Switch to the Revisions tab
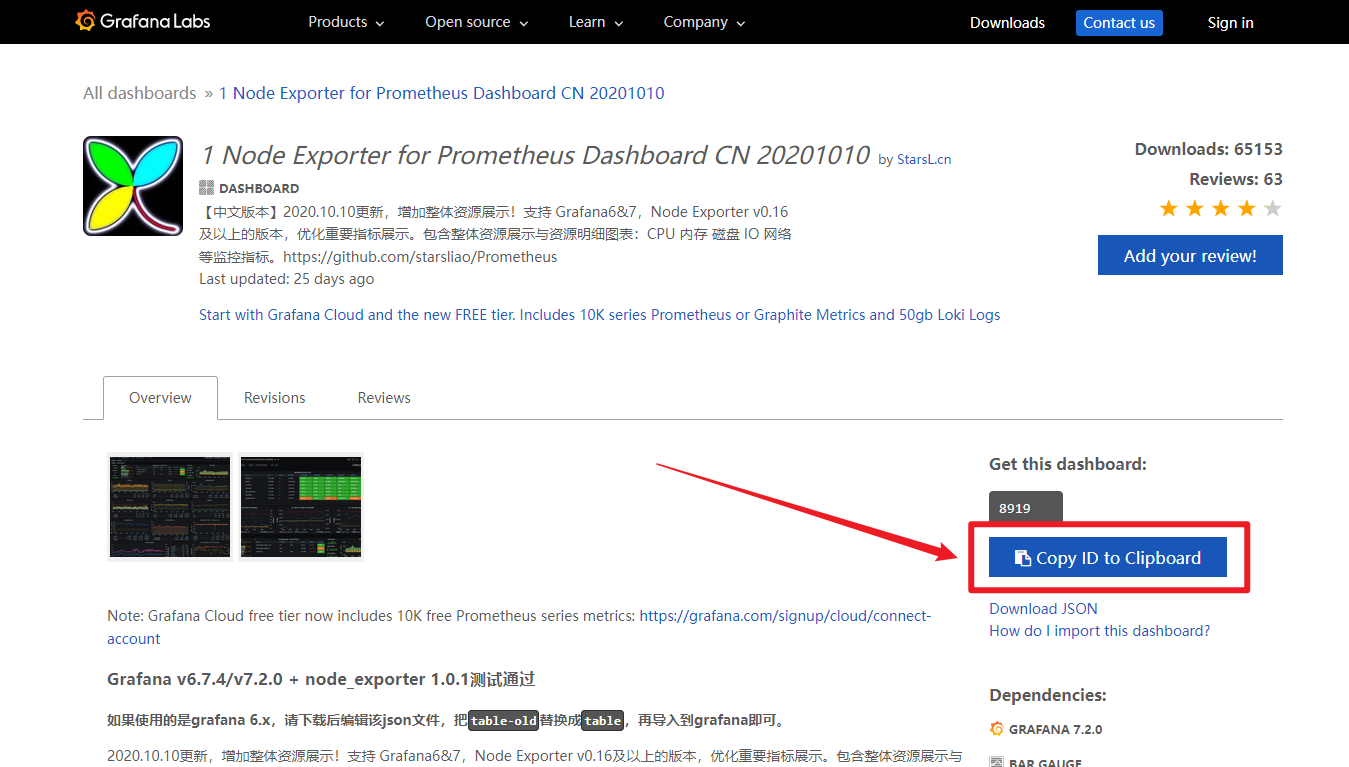Screen dimensions: 1349x767 (x=274, y=397)
